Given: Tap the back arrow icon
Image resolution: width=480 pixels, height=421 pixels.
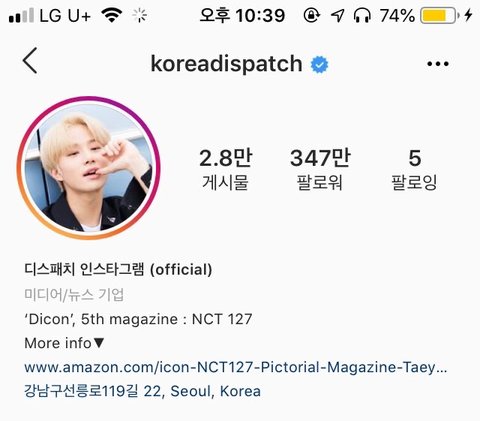Looking at the screenshot, I should click(x=30, y=61).
